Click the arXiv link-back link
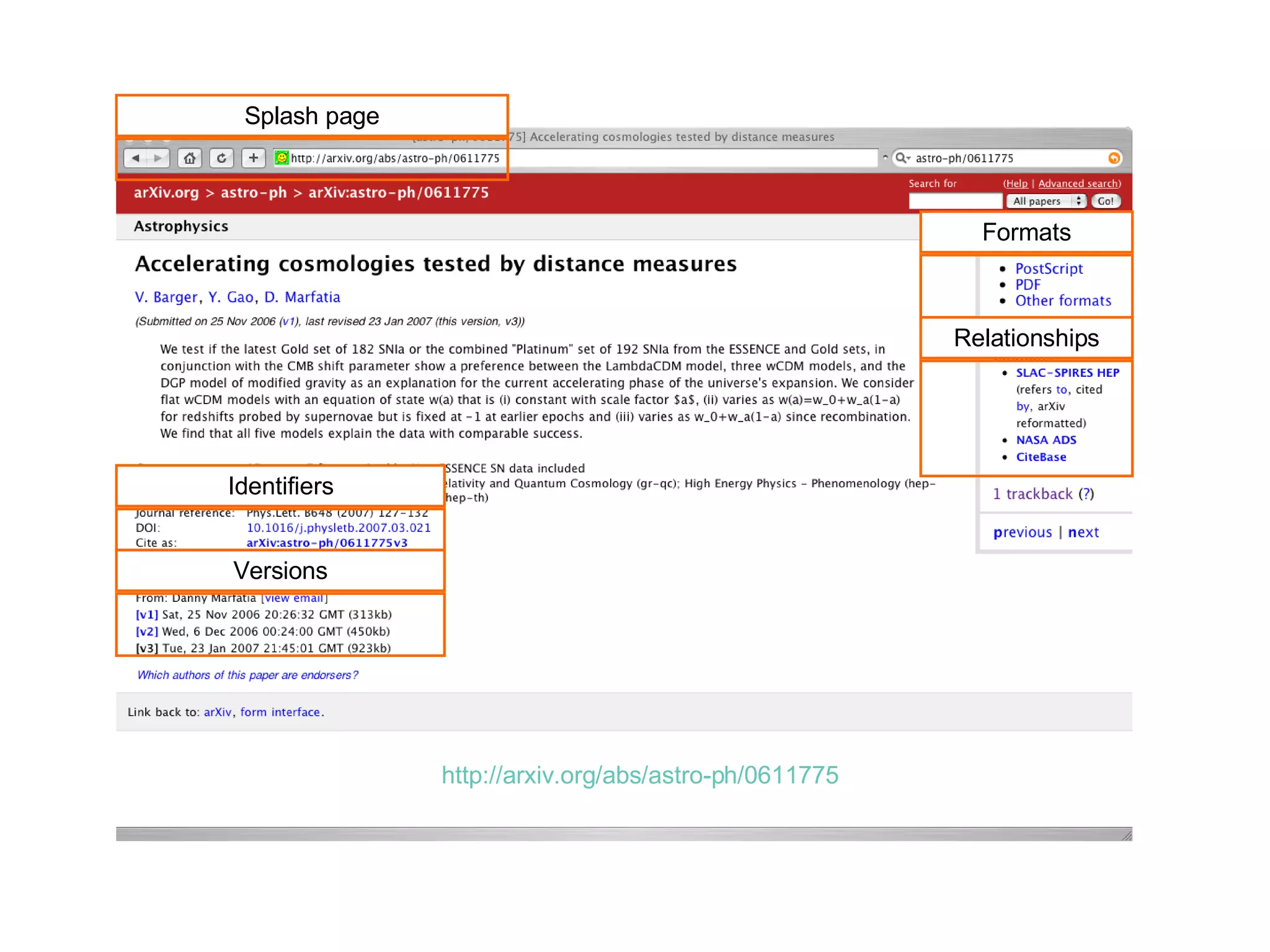This screenshot has height=952, width=1270. click(x=217, y=712)
